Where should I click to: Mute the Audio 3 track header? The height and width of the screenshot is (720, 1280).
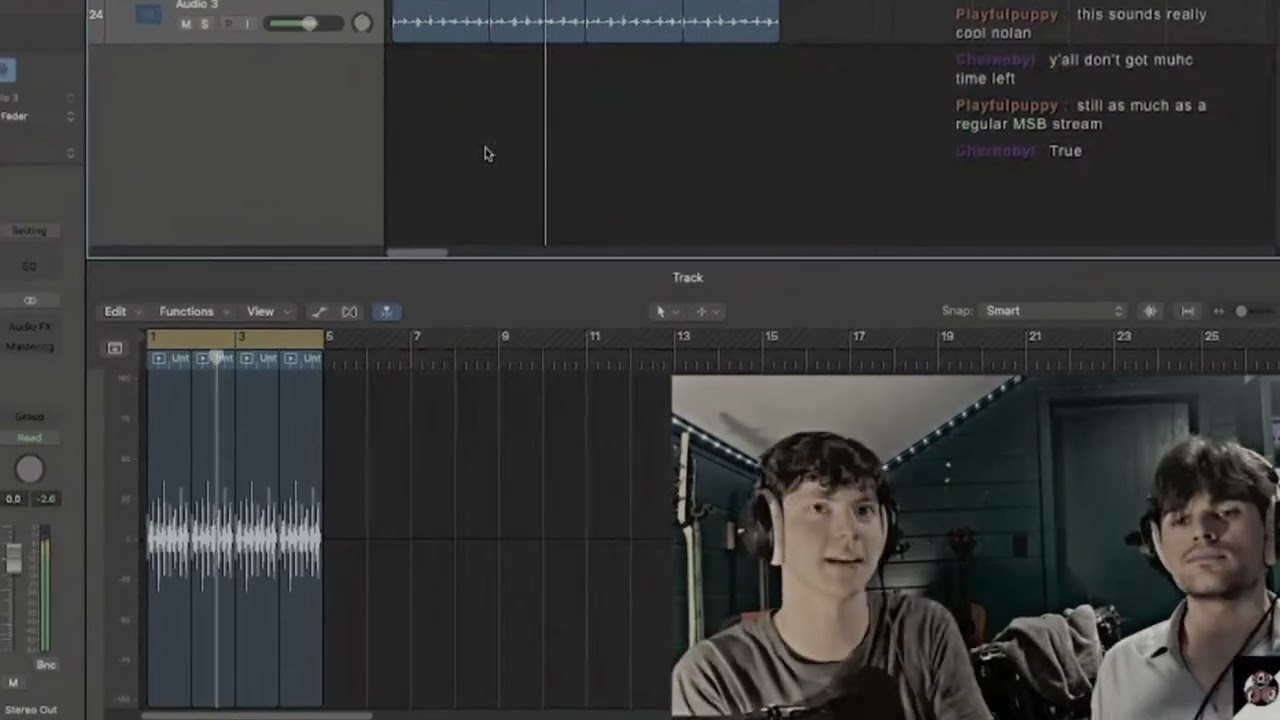tap(185, 24)
